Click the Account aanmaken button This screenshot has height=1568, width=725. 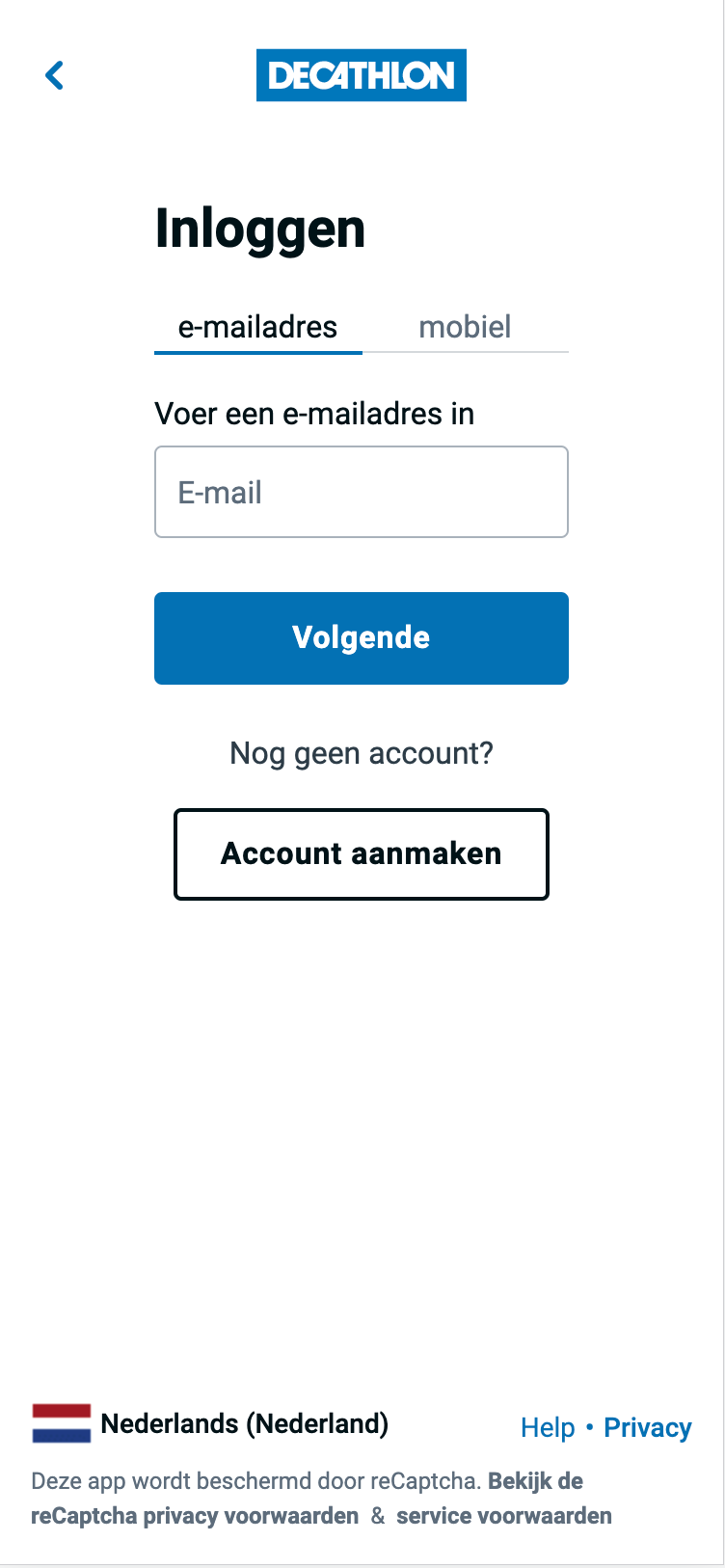point(362,854)
